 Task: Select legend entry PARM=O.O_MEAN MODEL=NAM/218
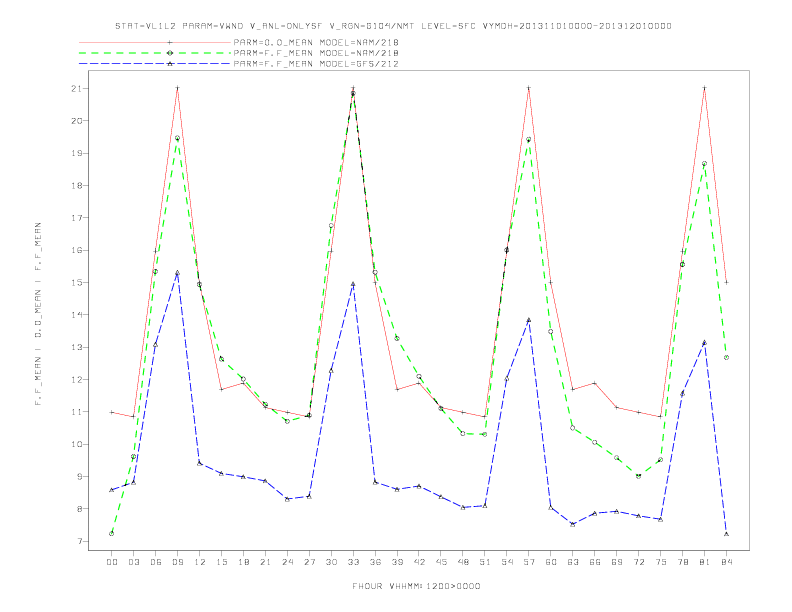(316, 42)
